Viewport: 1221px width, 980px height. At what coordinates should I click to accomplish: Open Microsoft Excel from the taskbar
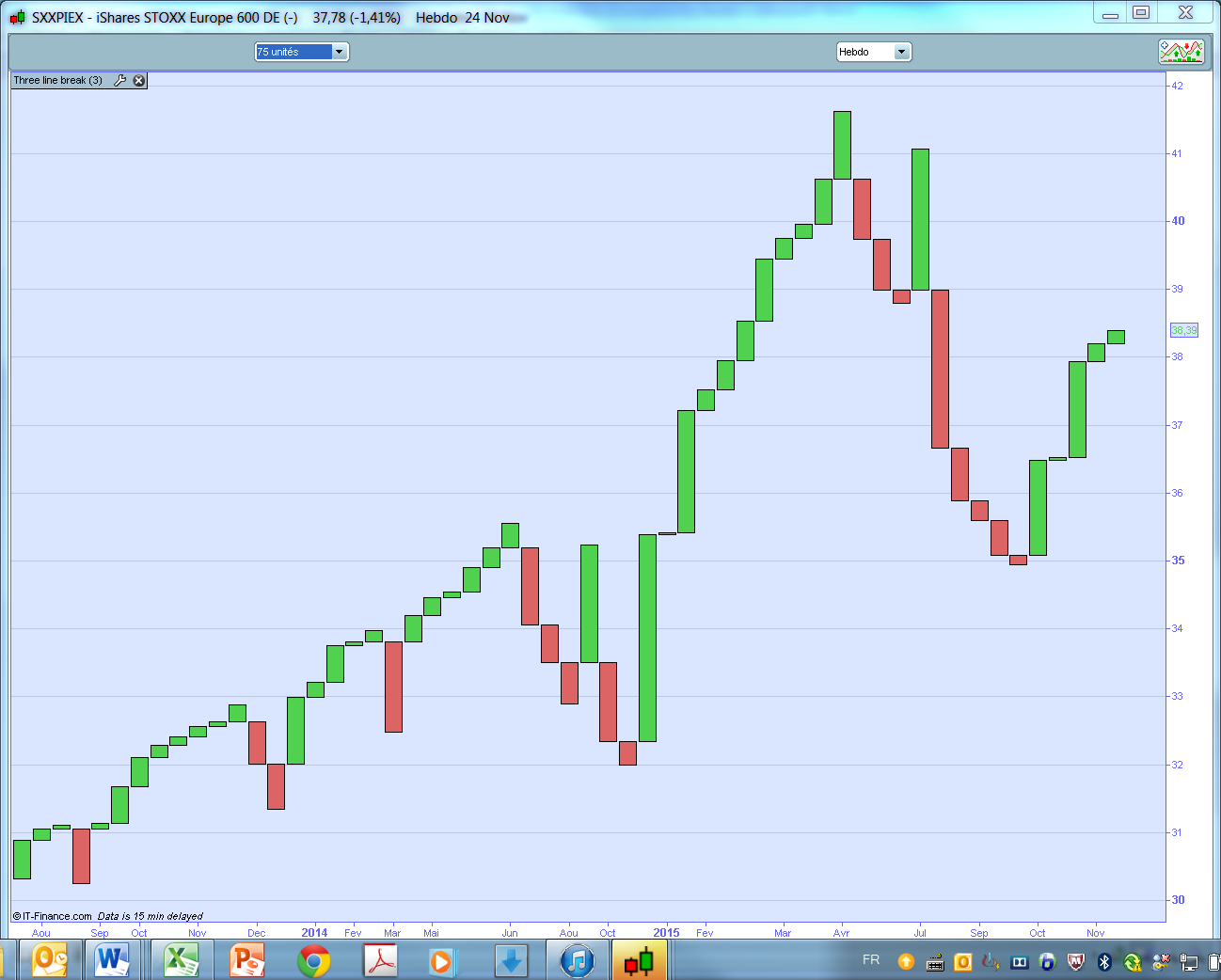click(180, 960)
